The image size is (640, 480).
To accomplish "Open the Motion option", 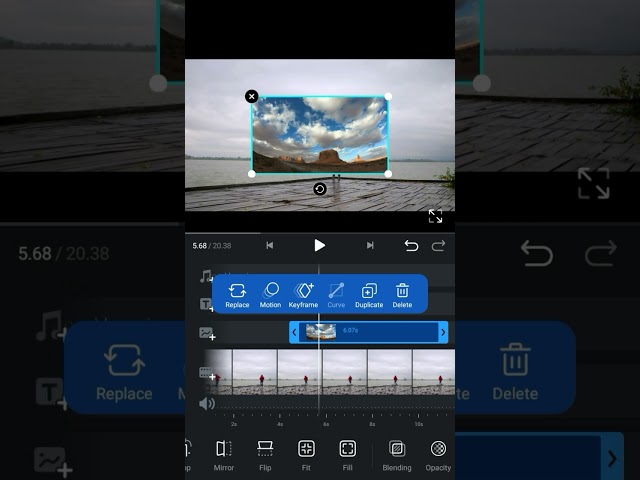I will [270, 296].
